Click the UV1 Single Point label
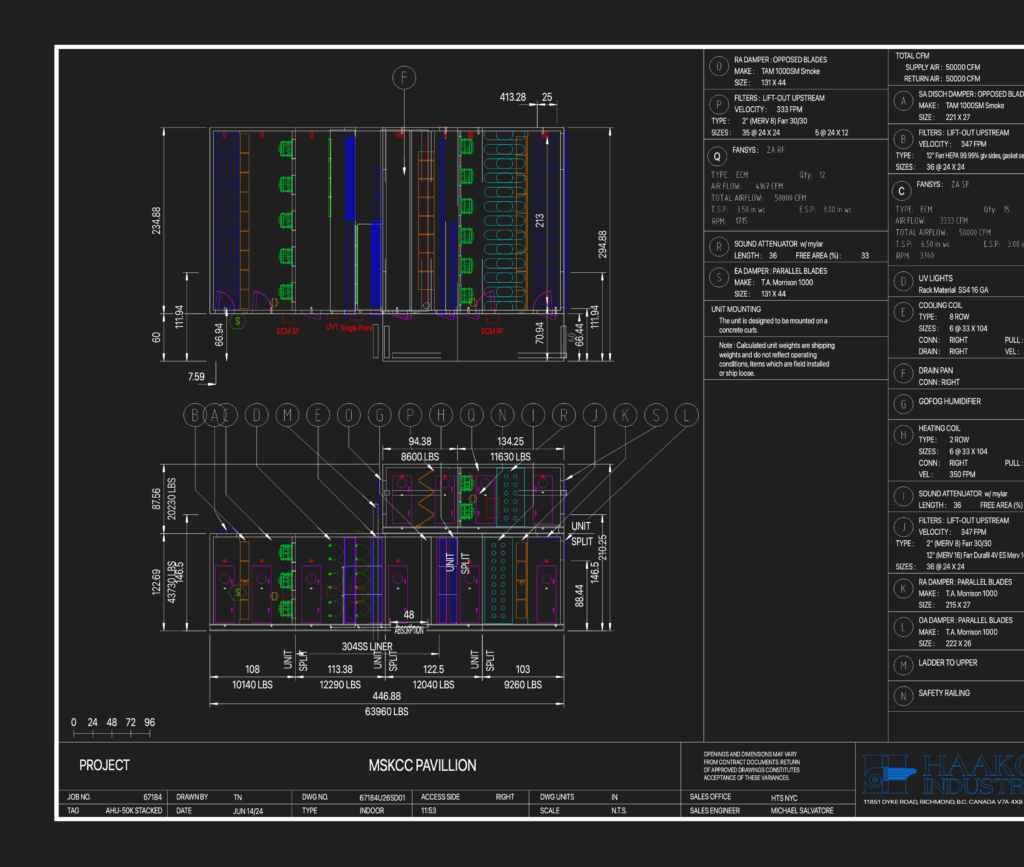1024x867 pixels. click(349, 328)
